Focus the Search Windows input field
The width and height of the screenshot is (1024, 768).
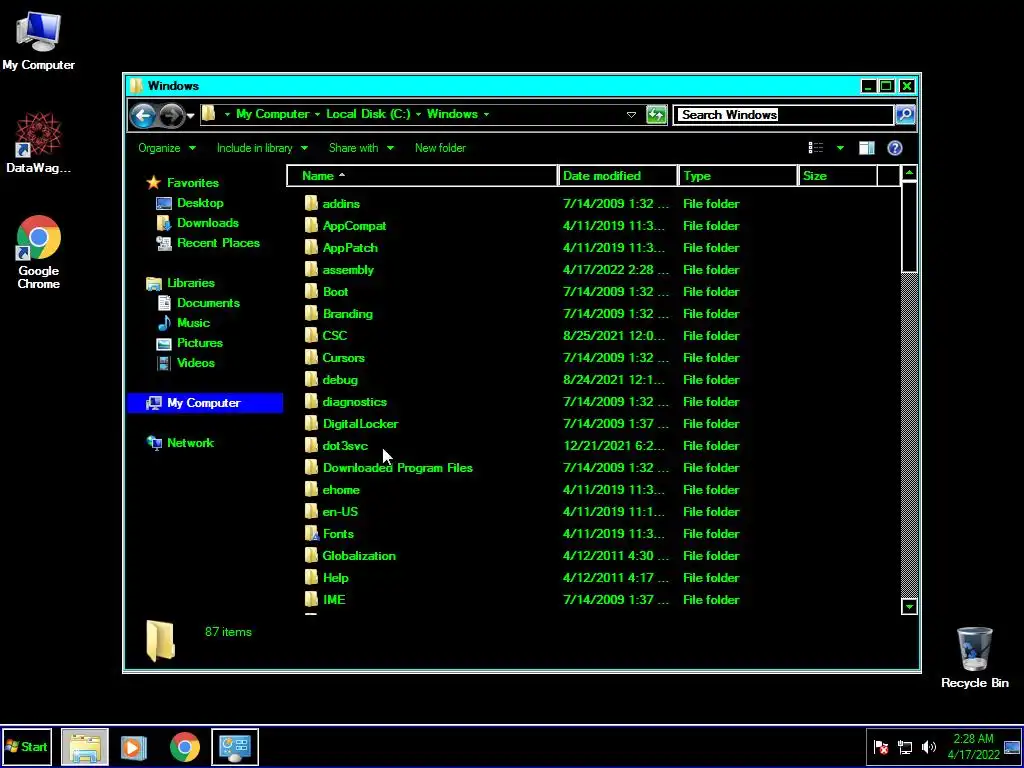(x=783, y=115)
